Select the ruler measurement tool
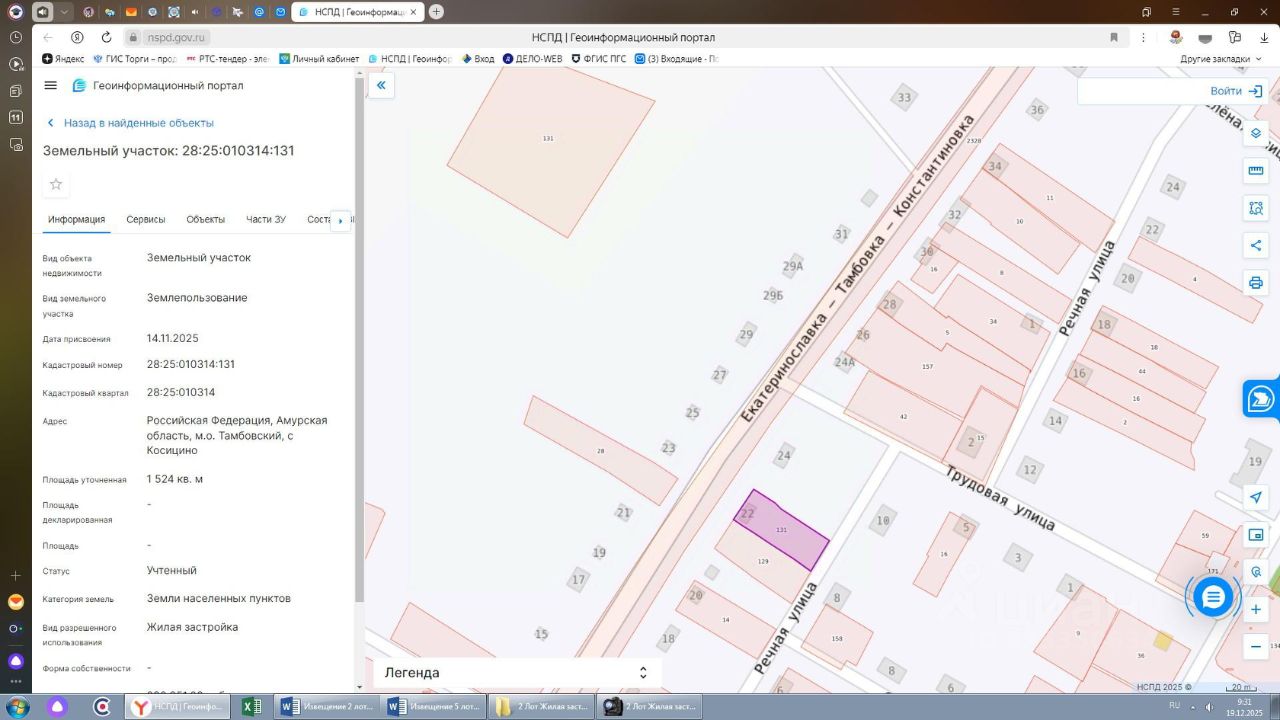 1256,171
